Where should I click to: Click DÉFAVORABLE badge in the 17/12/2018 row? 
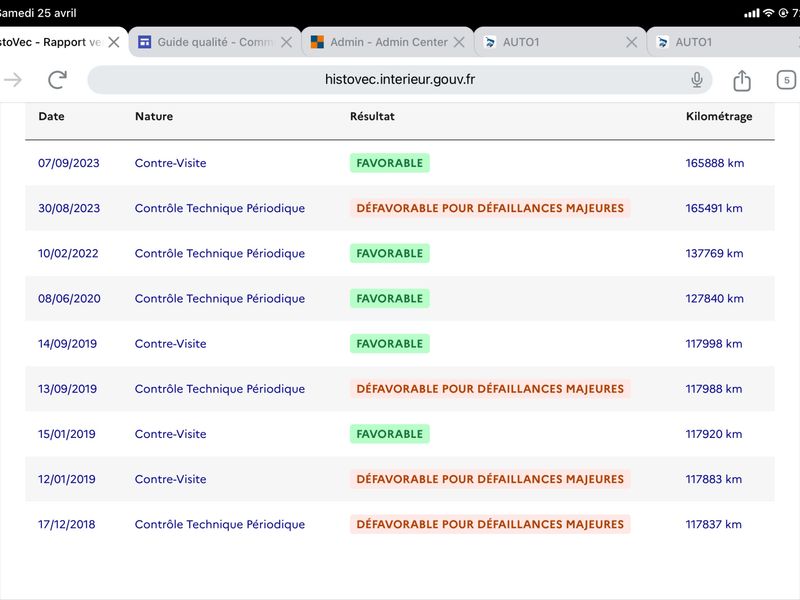point(490,524)
